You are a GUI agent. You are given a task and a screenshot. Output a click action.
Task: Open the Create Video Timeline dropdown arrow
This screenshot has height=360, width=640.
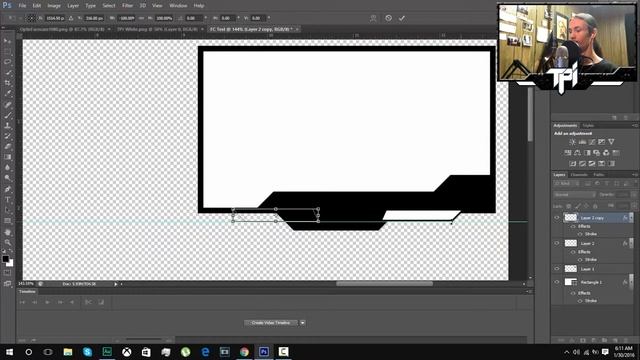[302, 323]
